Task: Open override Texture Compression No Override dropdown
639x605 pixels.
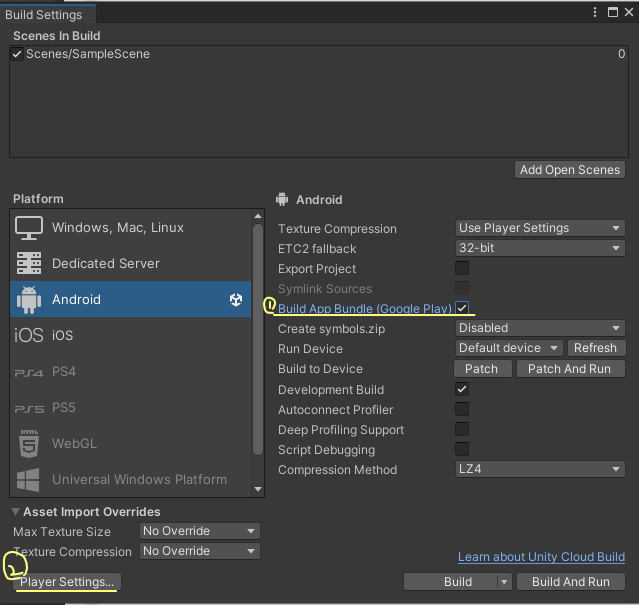Action: pos(200,551)
